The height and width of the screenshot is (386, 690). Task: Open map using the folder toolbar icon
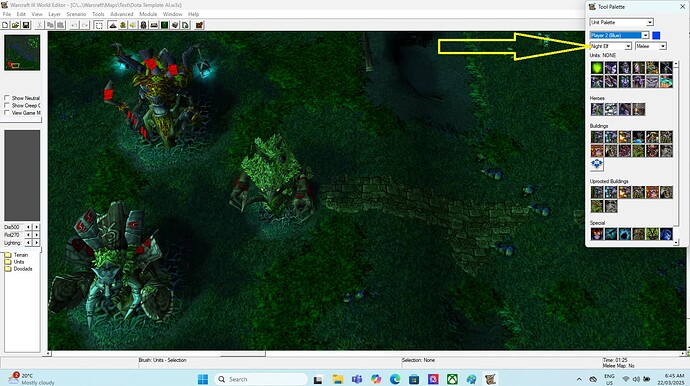(x=15, y=25)
